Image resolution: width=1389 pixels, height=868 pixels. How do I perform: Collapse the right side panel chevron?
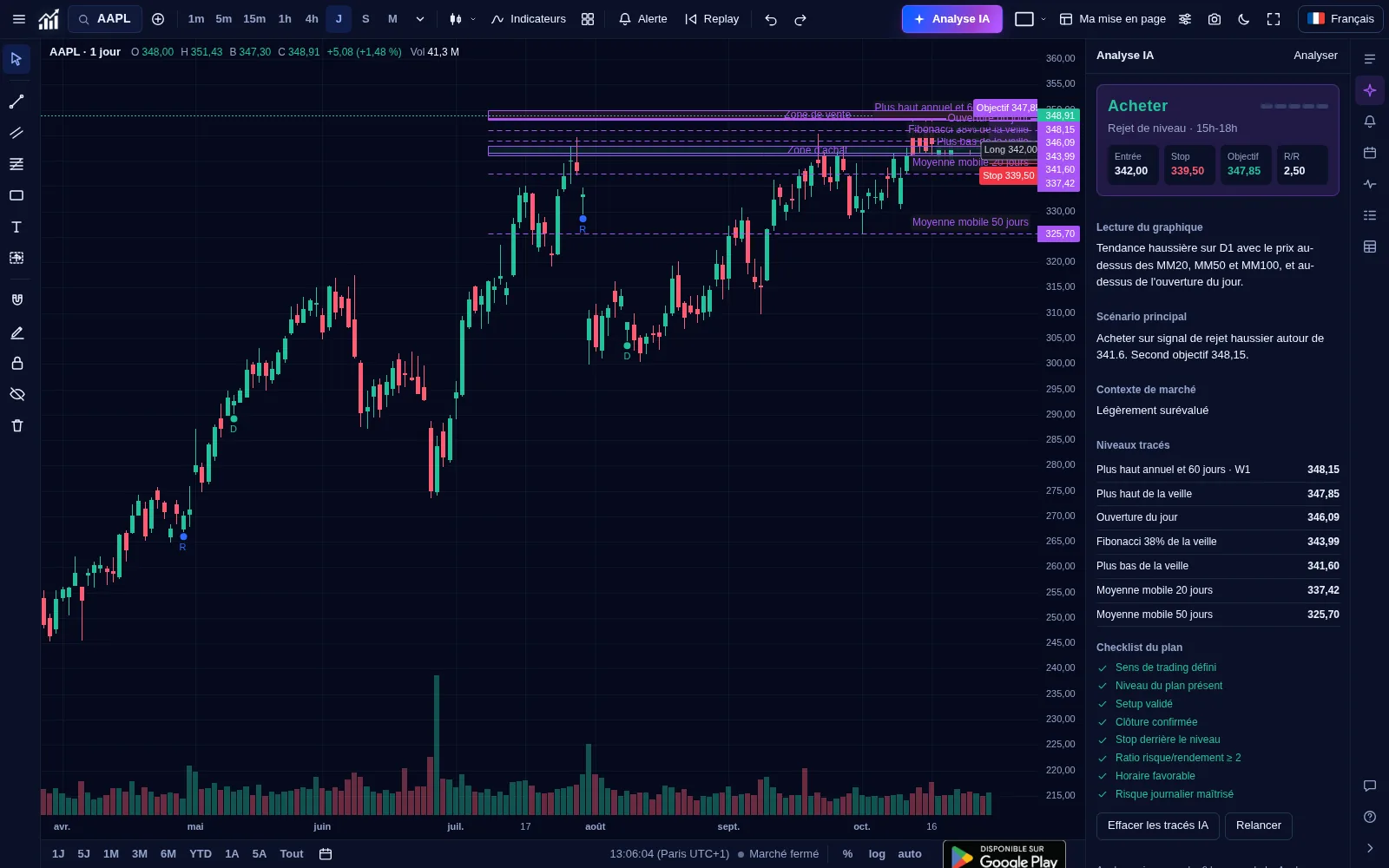tap(1370, 848)
